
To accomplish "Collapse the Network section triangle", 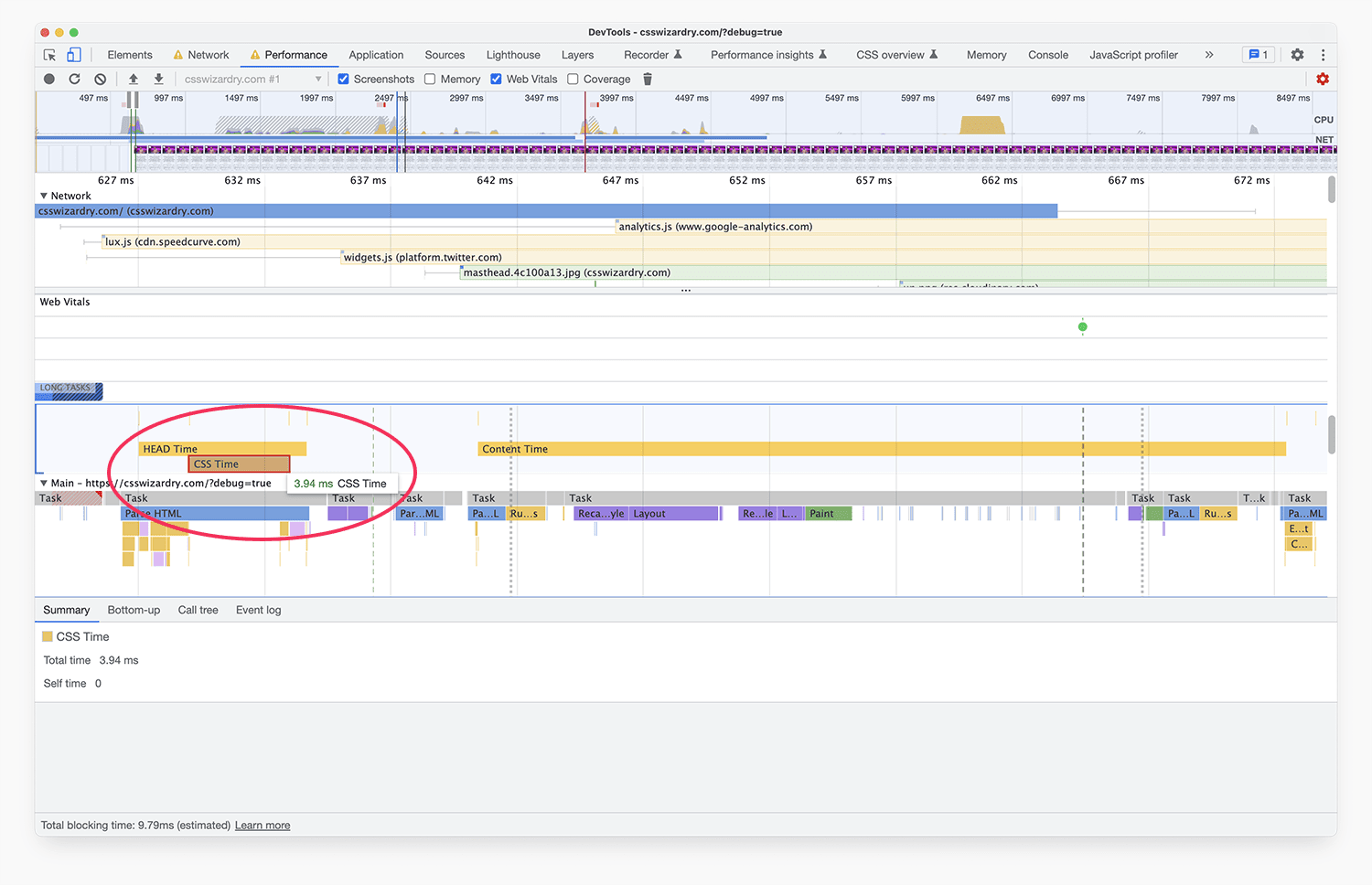I will [x=44, y=196].
